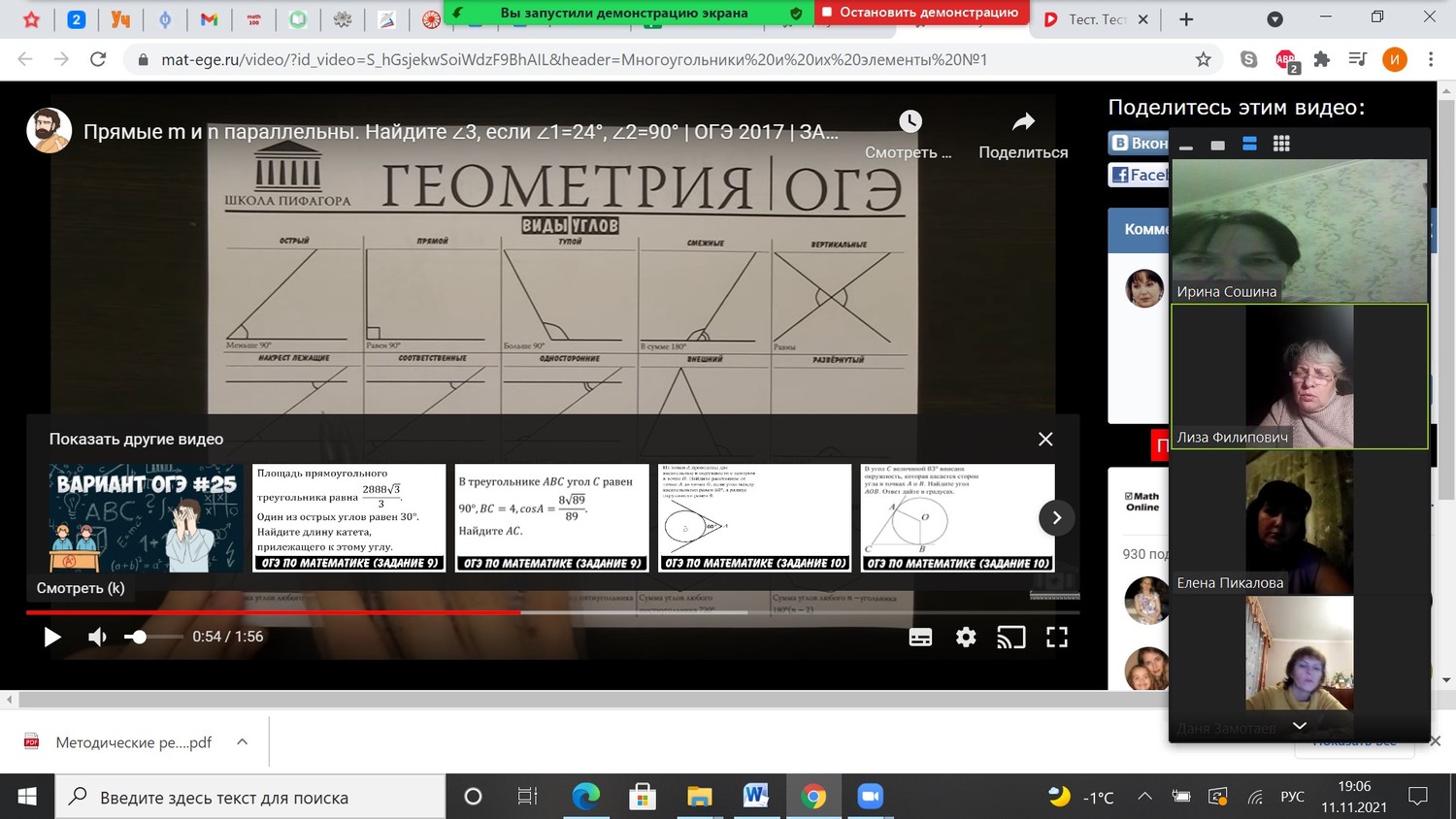Open the Chrome profile avatar 'И'
1456x819 pixels.
point(1394,59)
